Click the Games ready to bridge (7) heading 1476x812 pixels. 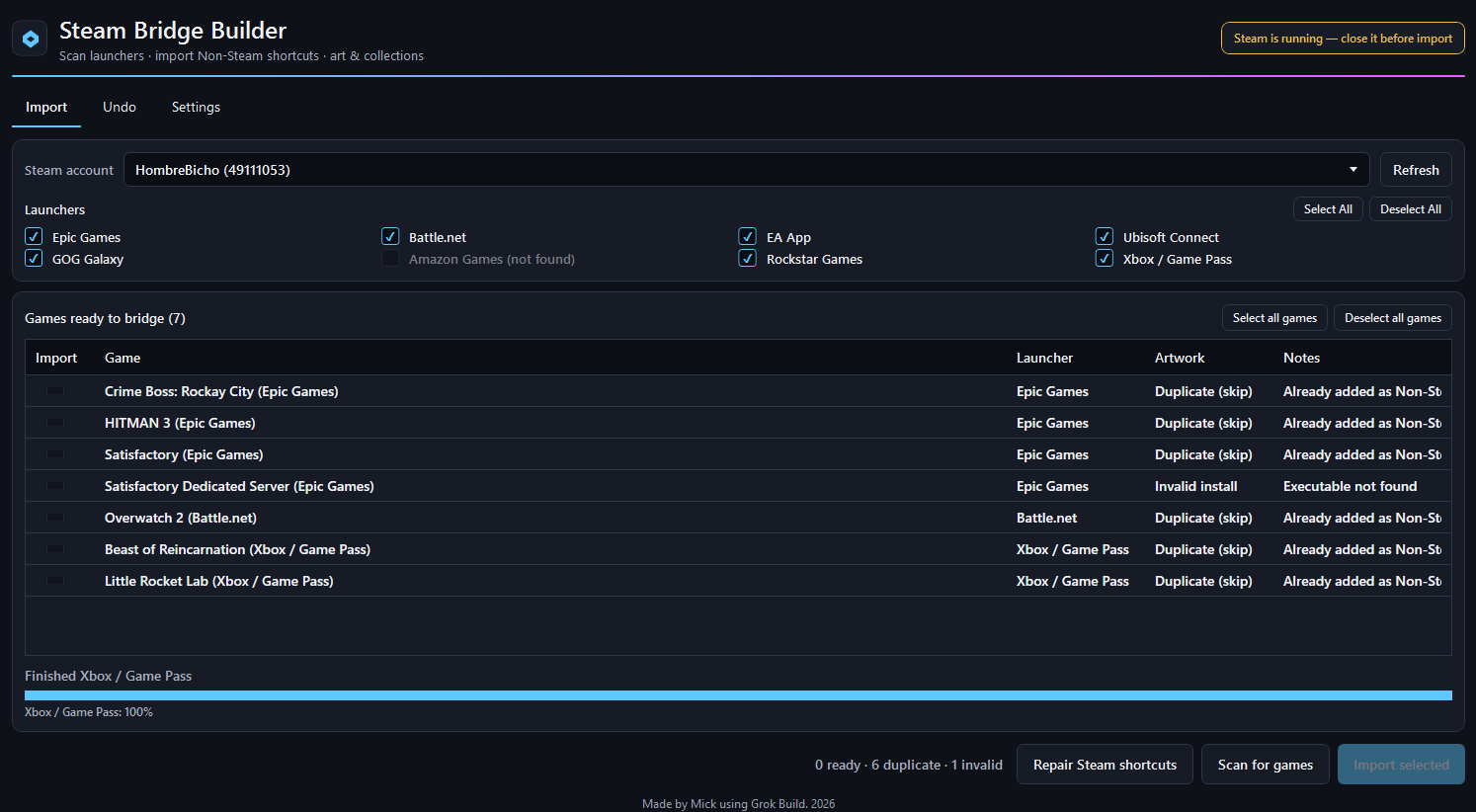(105, 318)
